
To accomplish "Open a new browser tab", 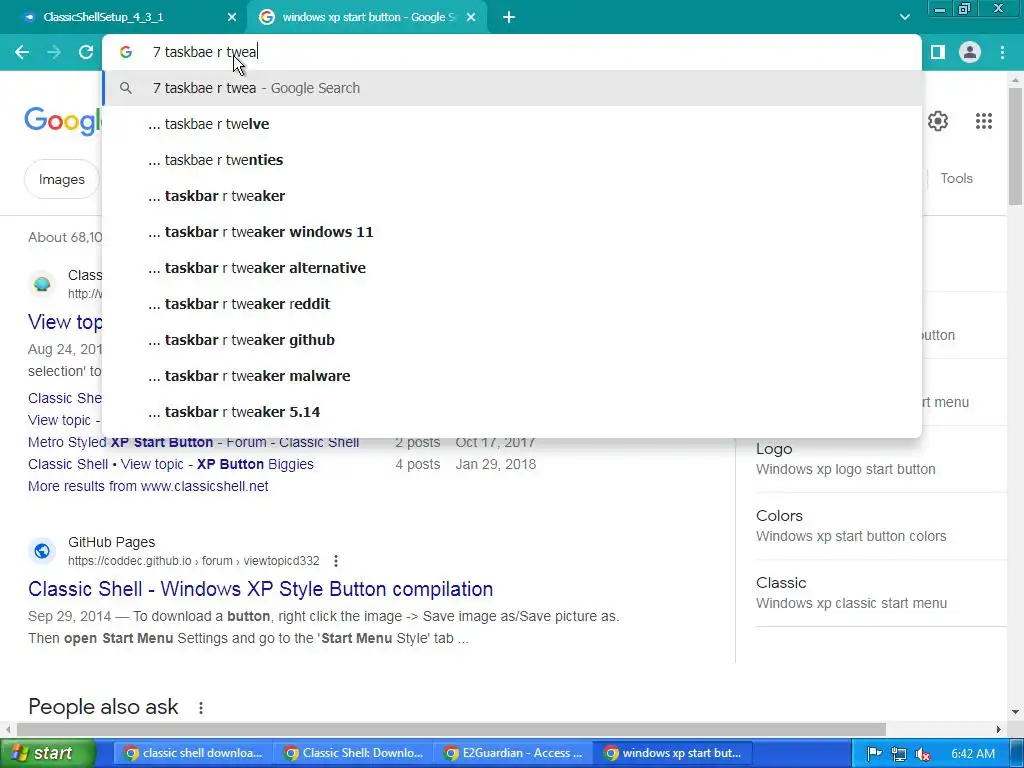I will coord(509,17).
